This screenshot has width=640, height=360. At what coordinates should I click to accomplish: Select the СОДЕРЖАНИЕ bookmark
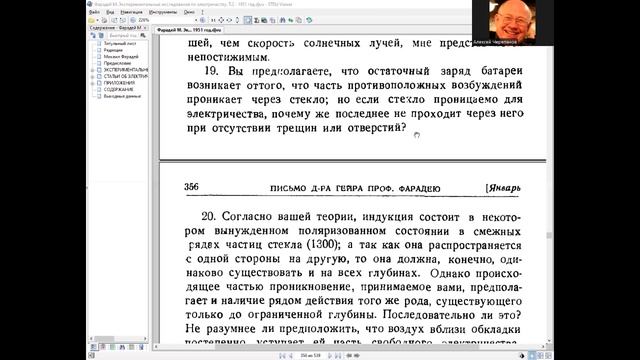point(118,89)
